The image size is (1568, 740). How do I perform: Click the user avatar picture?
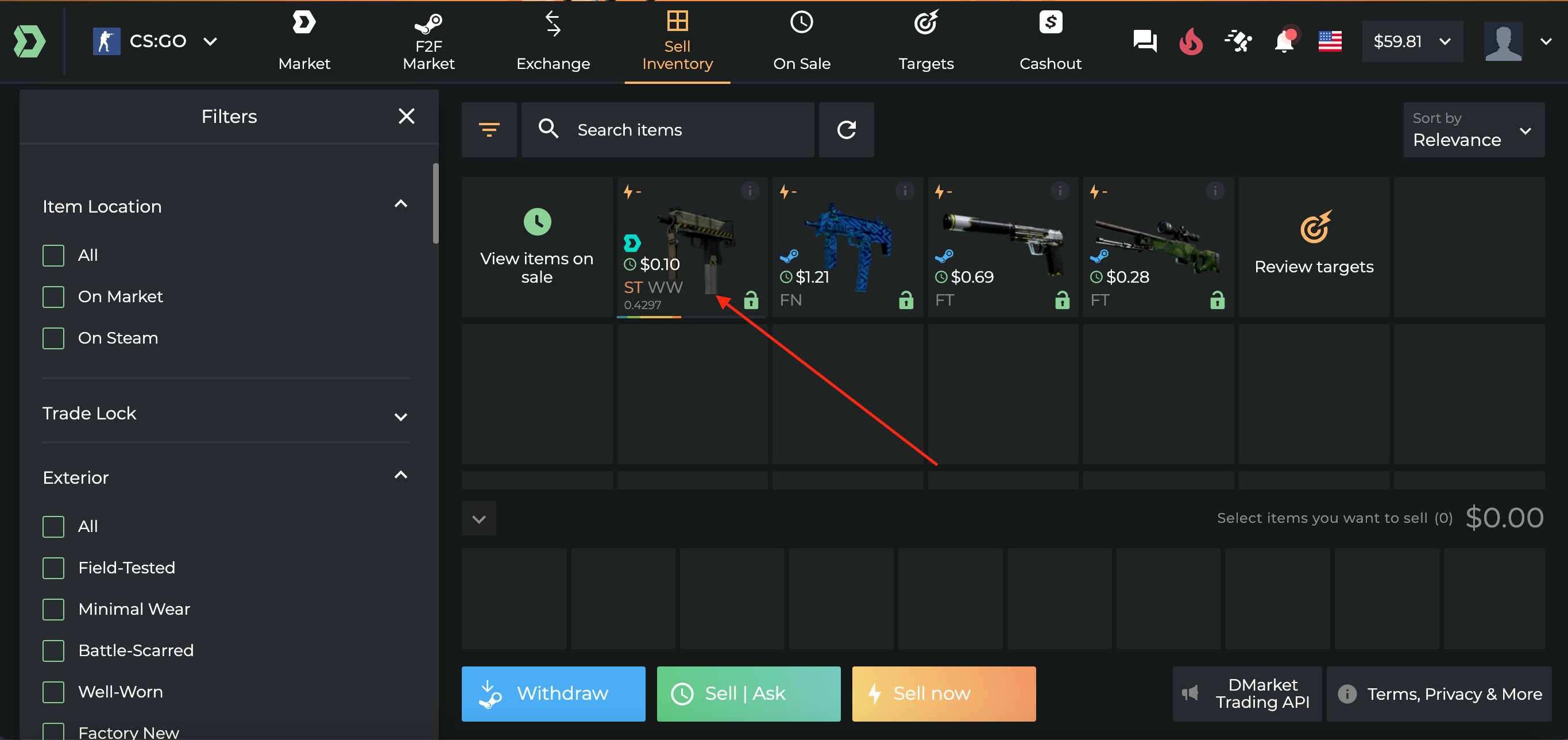(1504, 41)
